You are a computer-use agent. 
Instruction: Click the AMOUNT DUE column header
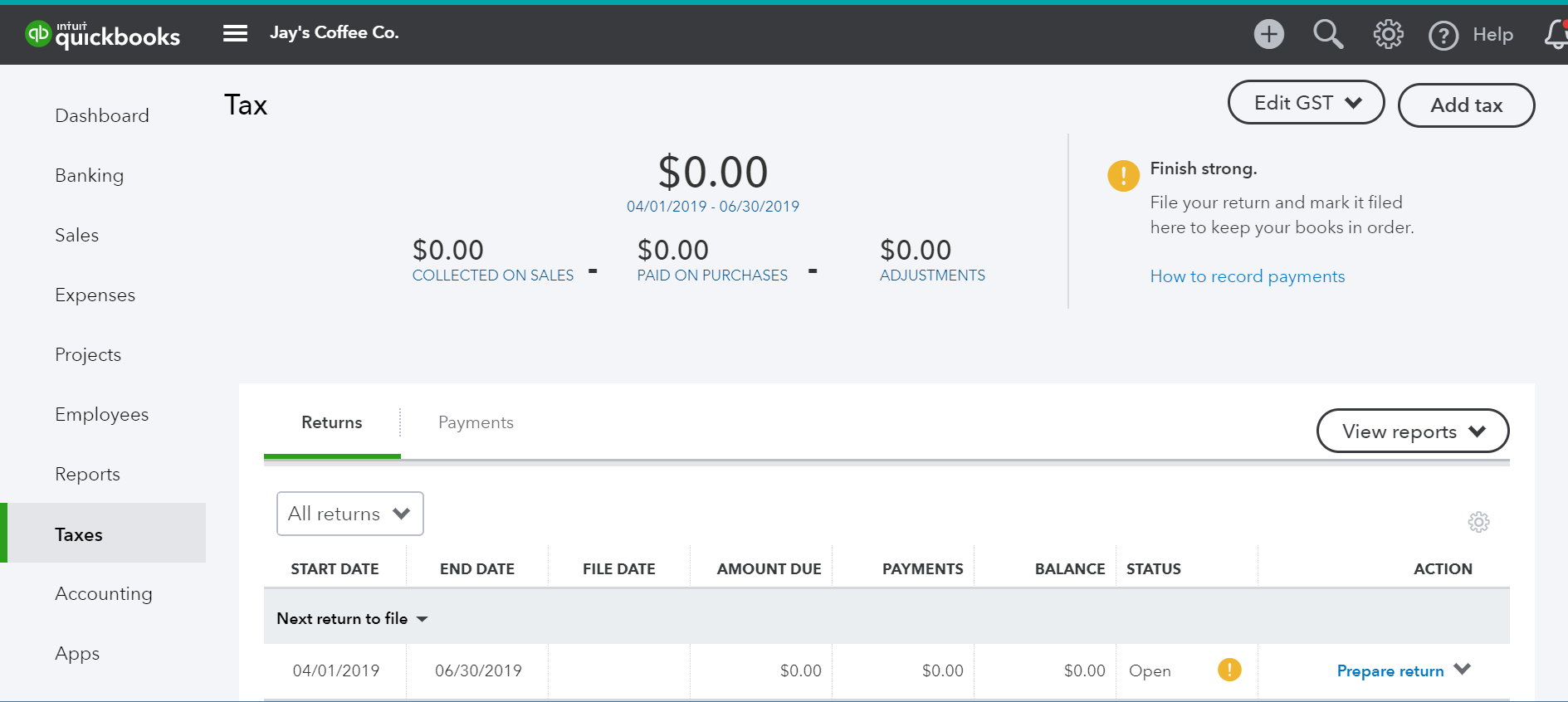pyautogui.click(x=769, y=568)
